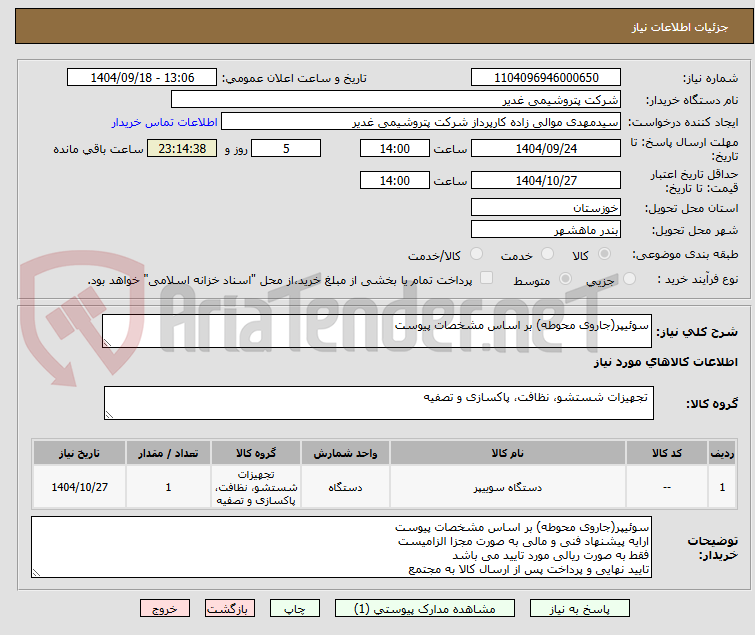
Task: Click the province field 'خوزستان'
Action: pyautogui.click(x=546, y=207)
